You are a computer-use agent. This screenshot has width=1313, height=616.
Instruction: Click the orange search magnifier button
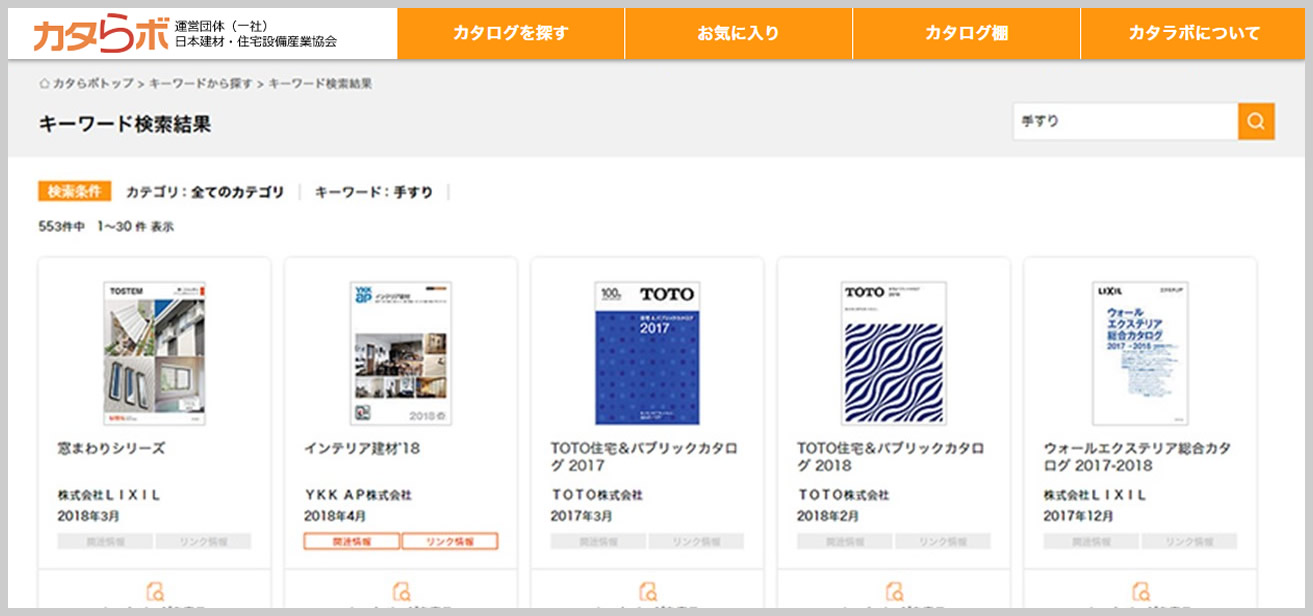pyautogui.click(x=1256, y=121)
